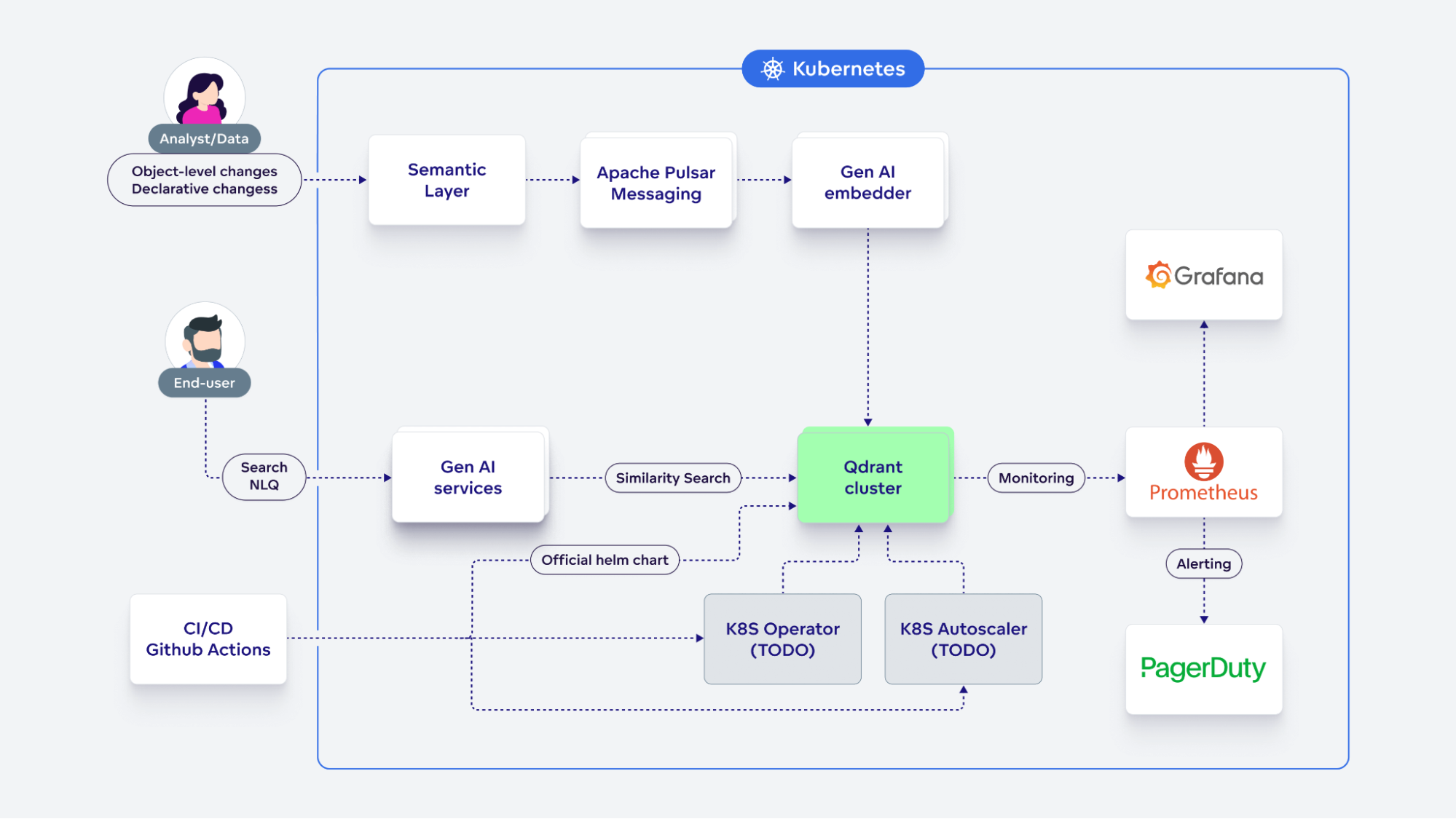Click the Gen AI services box
Screen dimensions: 1456x819
[x=468, y=477]
